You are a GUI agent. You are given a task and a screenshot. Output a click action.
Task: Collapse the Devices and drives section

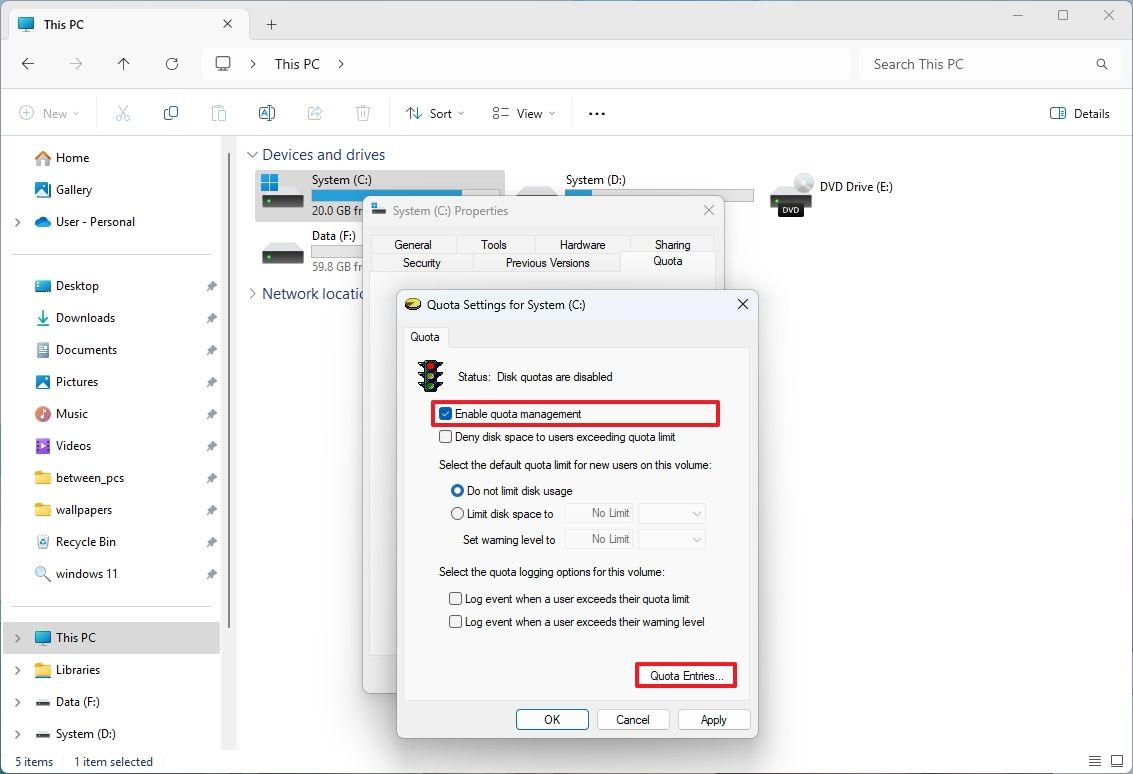coord(252,154)
